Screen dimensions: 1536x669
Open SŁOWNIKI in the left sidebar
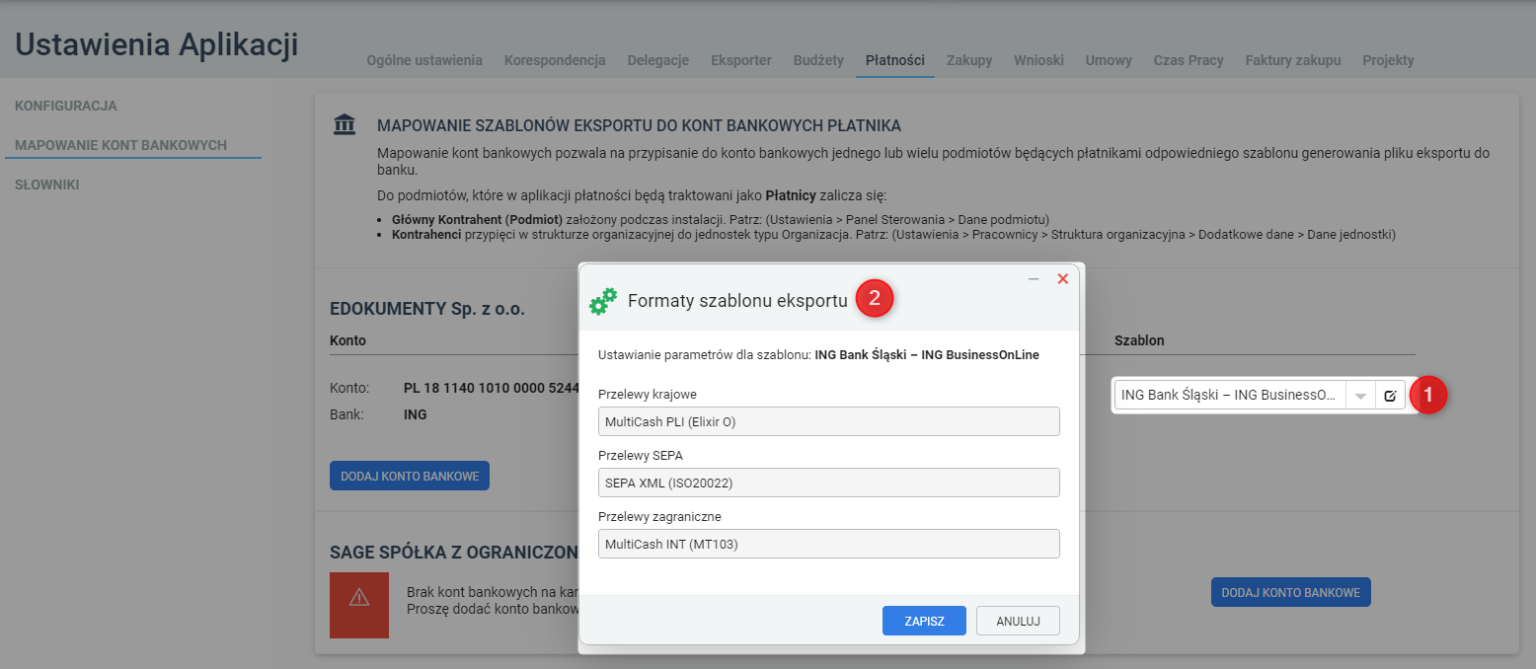click(47, 185)
